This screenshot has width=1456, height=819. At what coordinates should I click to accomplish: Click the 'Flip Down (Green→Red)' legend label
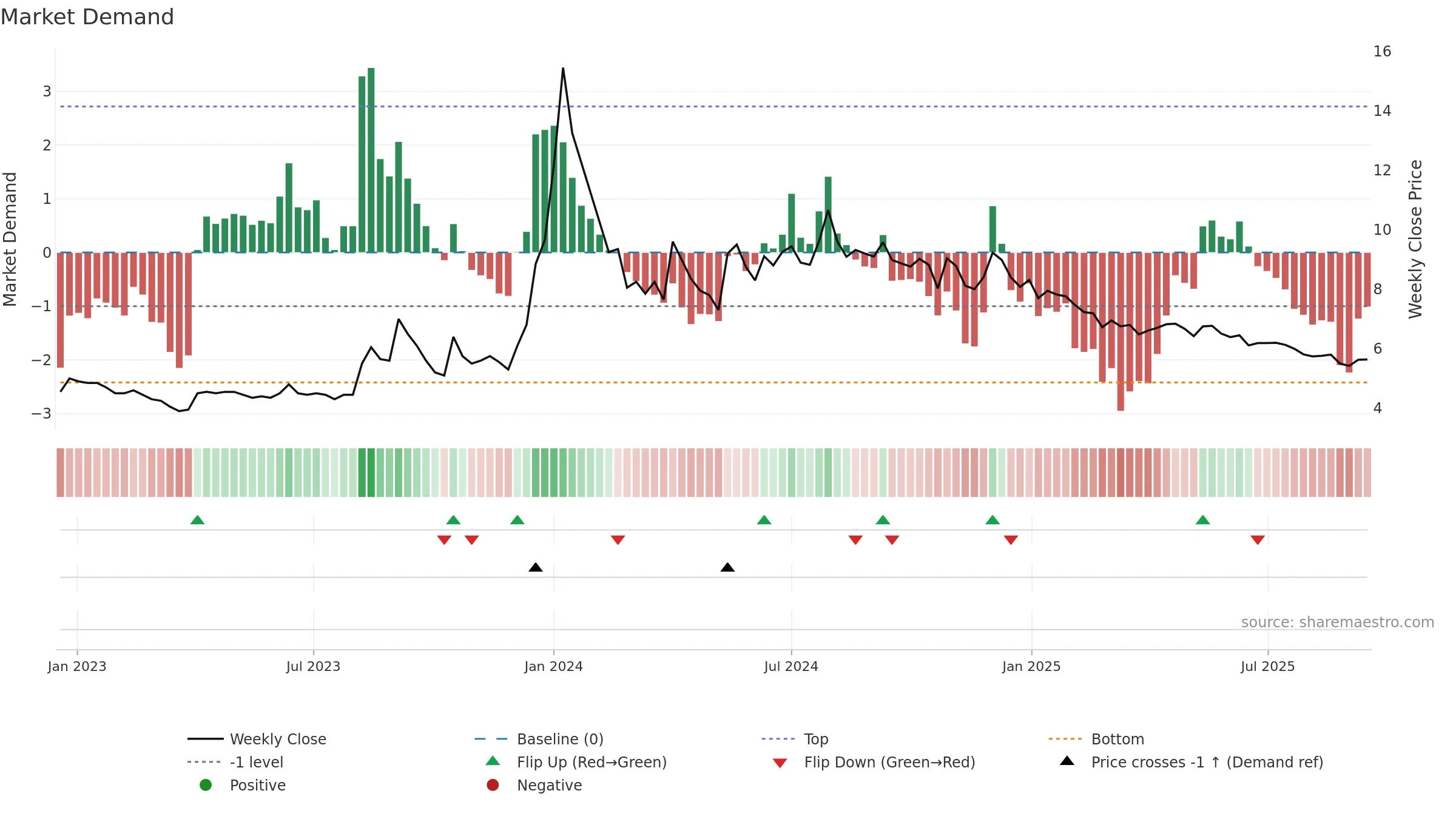click(889, 762)
